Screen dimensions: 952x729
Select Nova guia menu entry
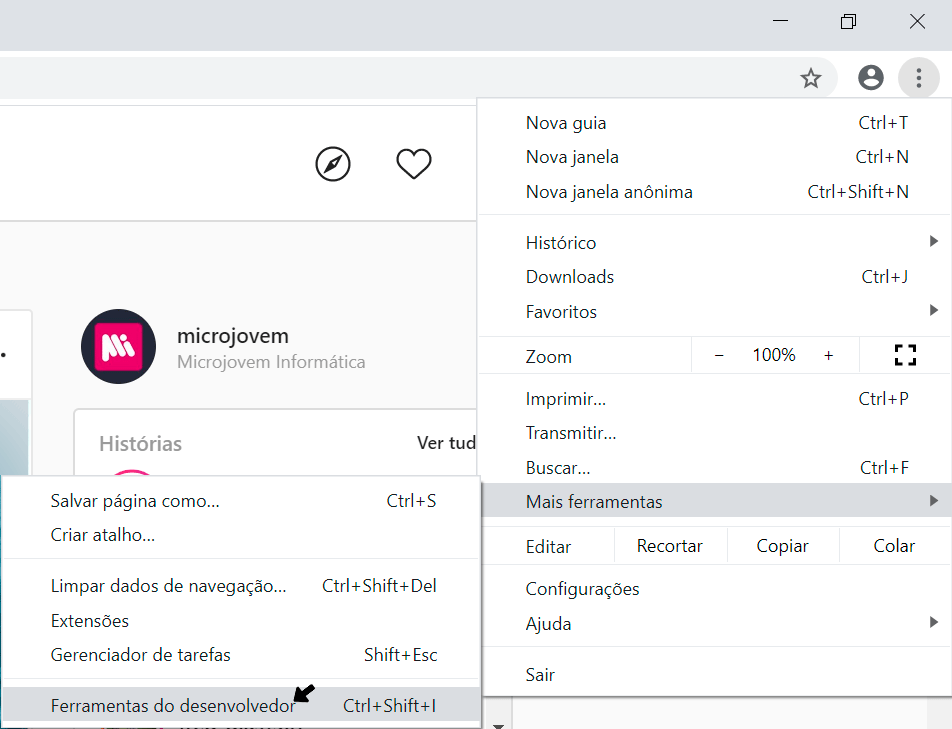click(x=715, y=123)
